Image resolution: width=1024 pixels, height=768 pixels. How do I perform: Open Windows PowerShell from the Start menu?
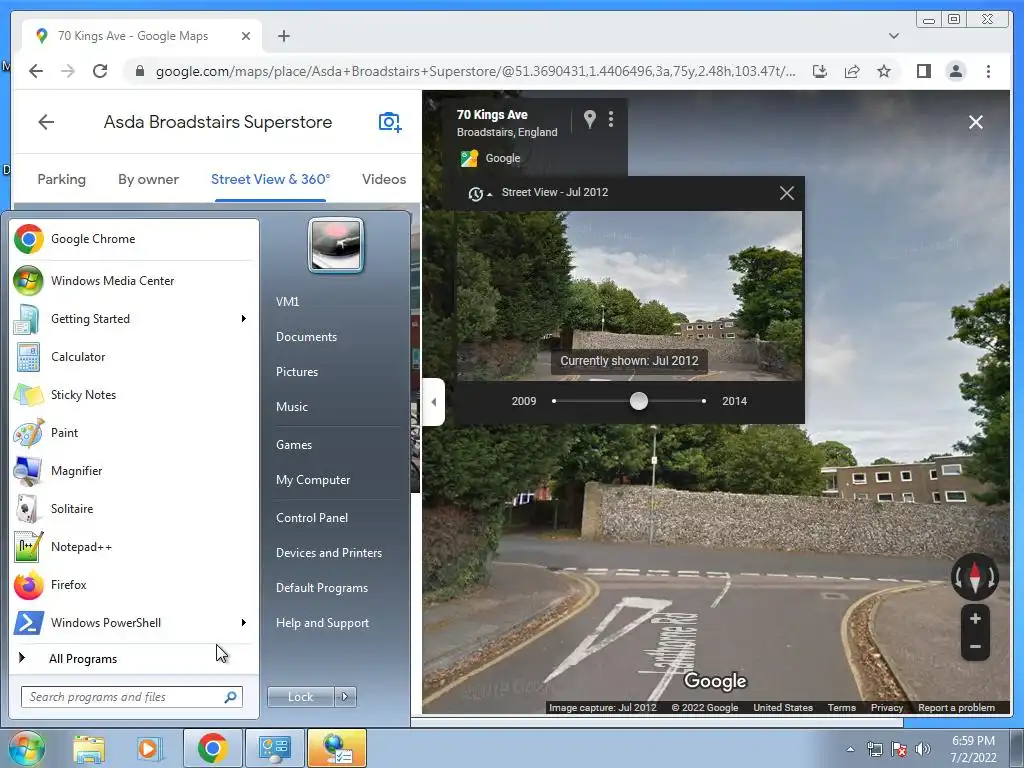click(x=134, y=622)
